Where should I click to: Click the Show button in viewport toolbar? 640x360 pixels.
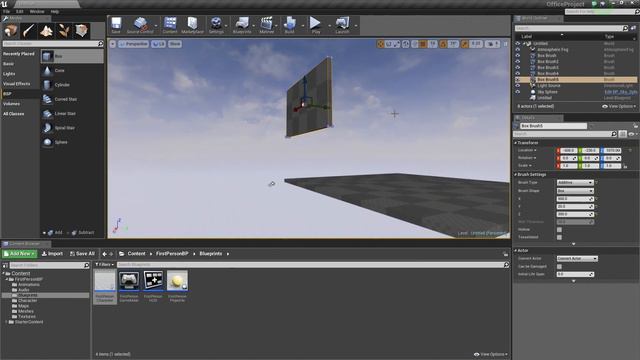click(175, 44)
